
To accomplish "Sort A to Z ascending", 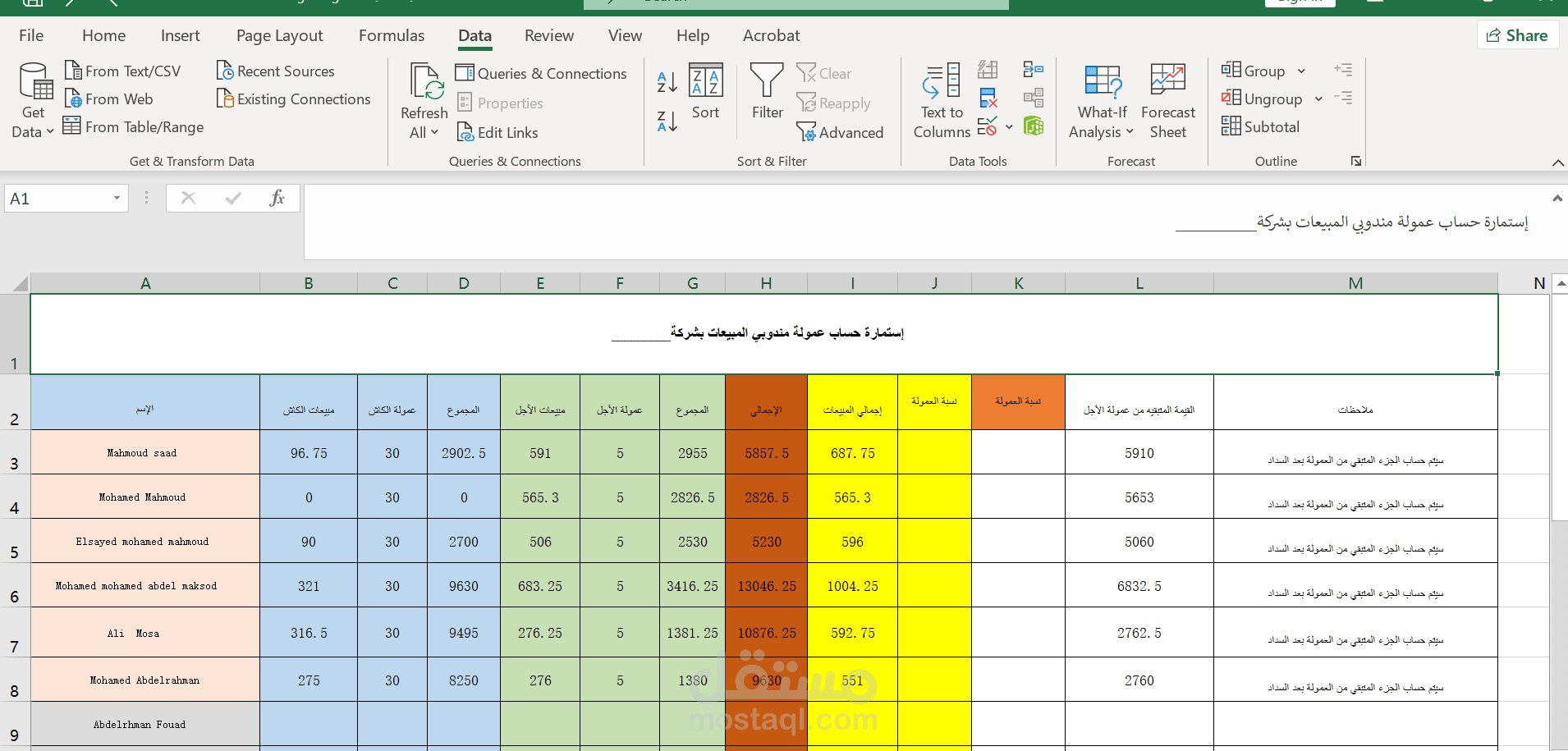I will click(667, 82).
